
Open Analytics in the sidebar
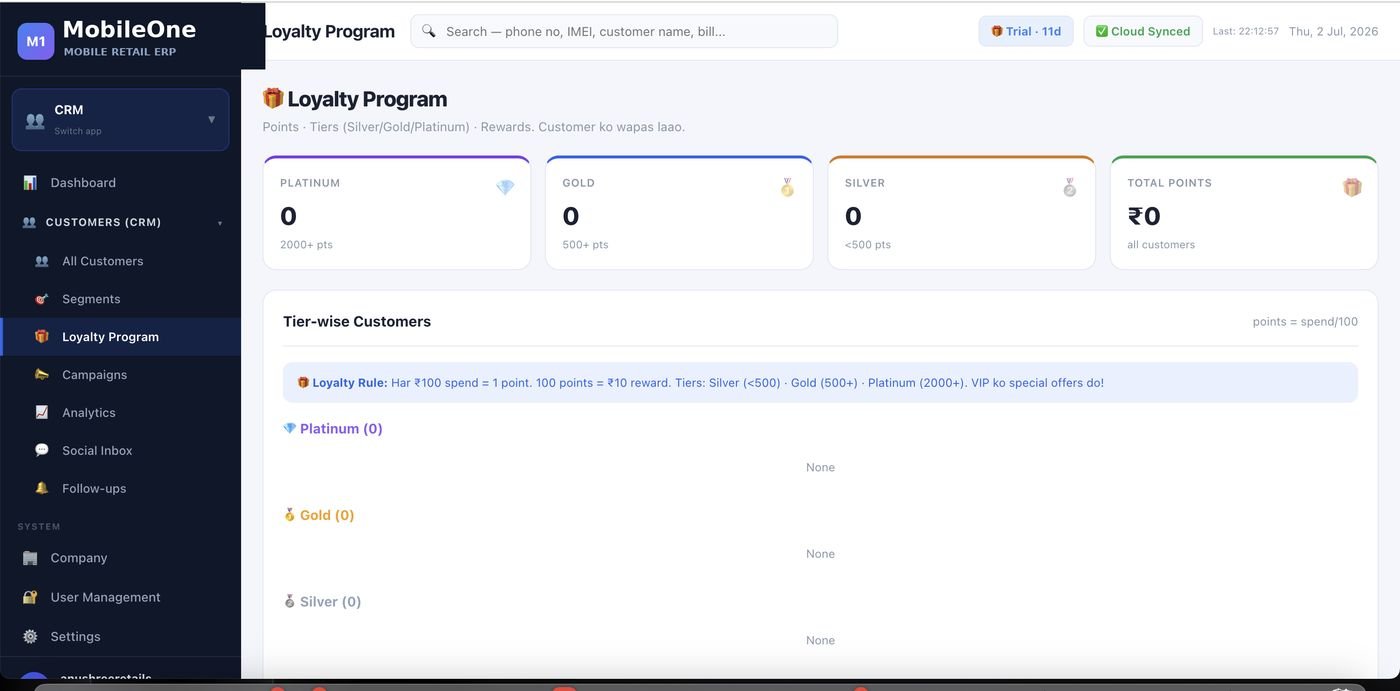[x=120, y=412]
